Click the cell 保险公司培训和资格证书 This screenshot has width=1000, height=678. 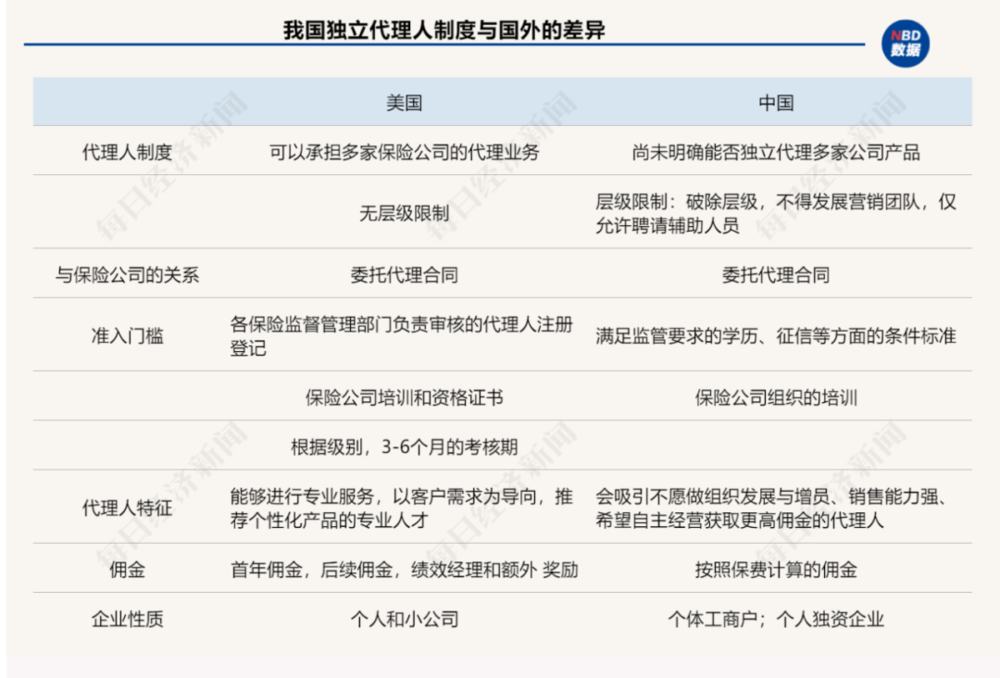pos(404,397)
